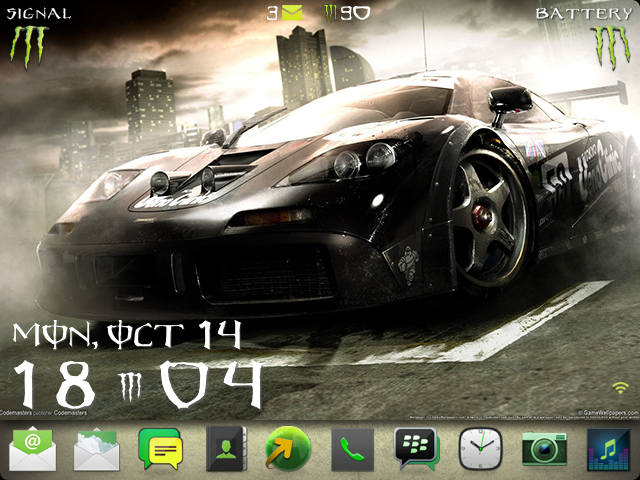The width and height of the screenshot is (640, 480).
Task: Open the picture messages envelope icon
Action: pyautogui.click(x=97, y=449)
